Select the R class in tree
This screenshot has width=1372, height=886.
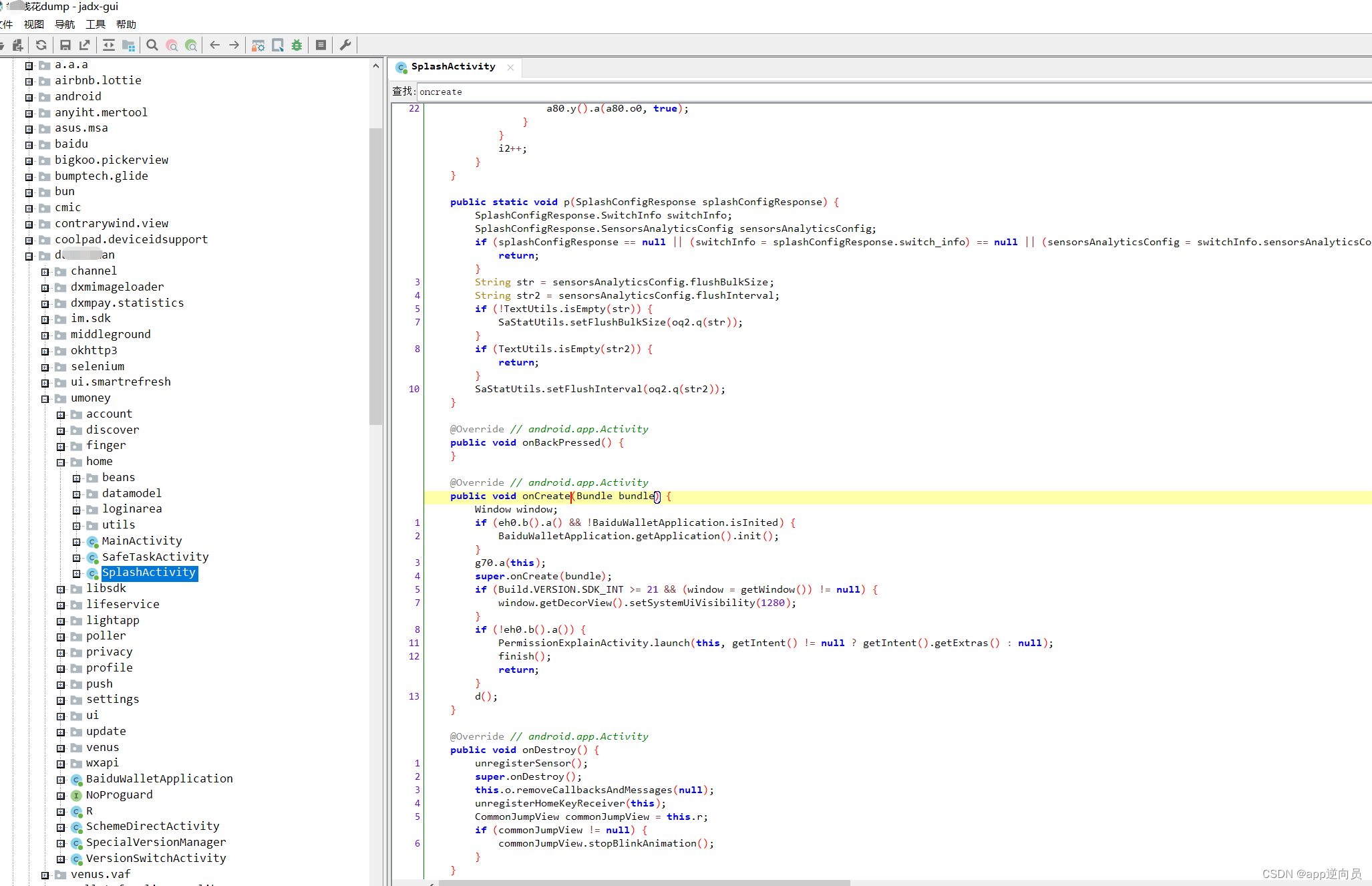(x=89, y=810)
